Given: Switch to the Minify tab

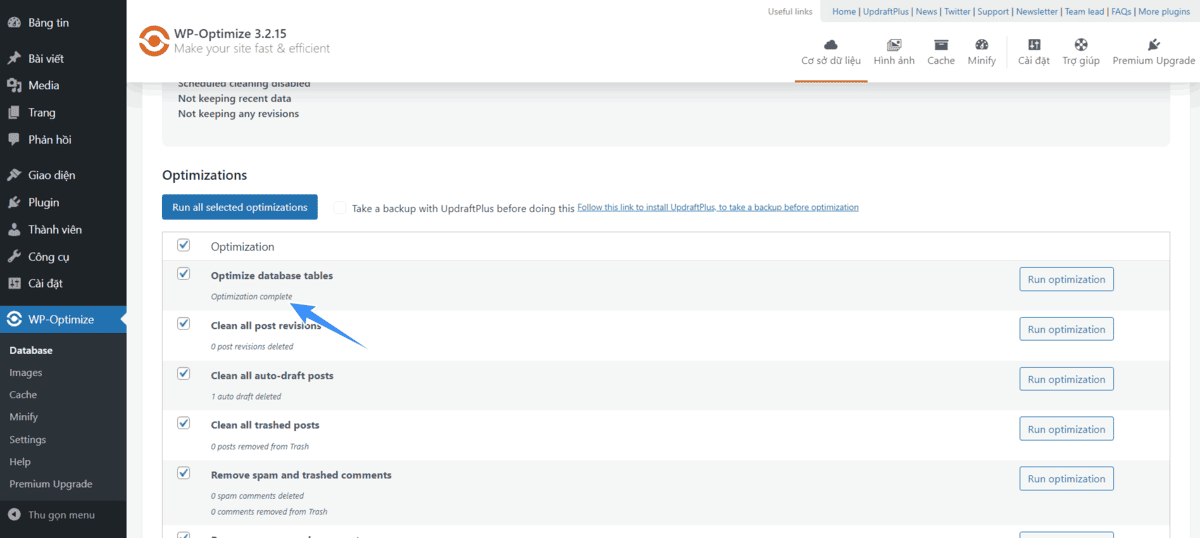Looking at the screenshot, I should tap(982, 53).
